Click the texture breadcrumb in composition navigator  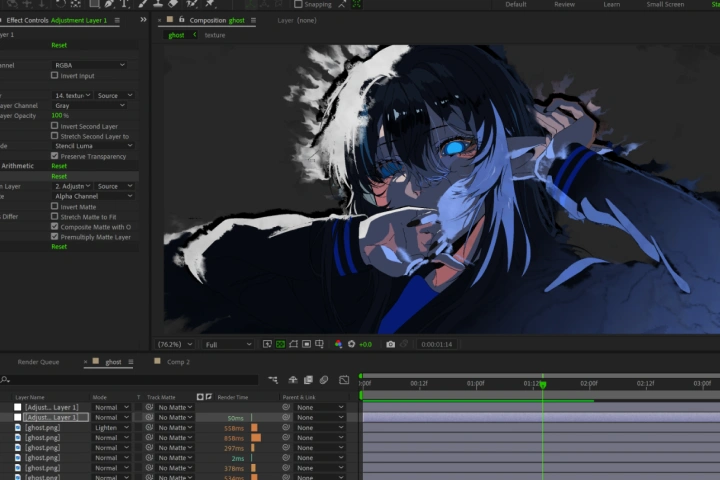[215, 35]
